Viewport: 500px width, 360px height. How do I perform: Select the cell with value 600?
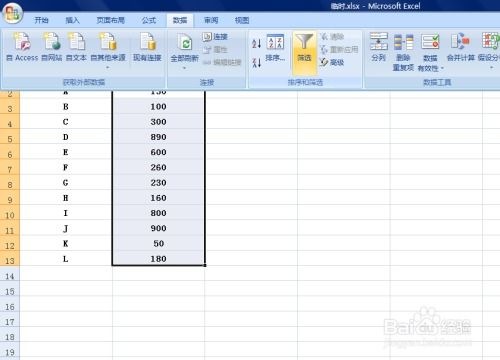coord(158,152)
